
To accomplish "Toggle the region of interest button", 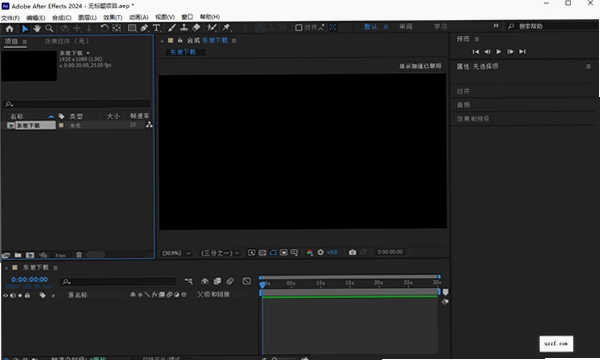I will 284,252.
